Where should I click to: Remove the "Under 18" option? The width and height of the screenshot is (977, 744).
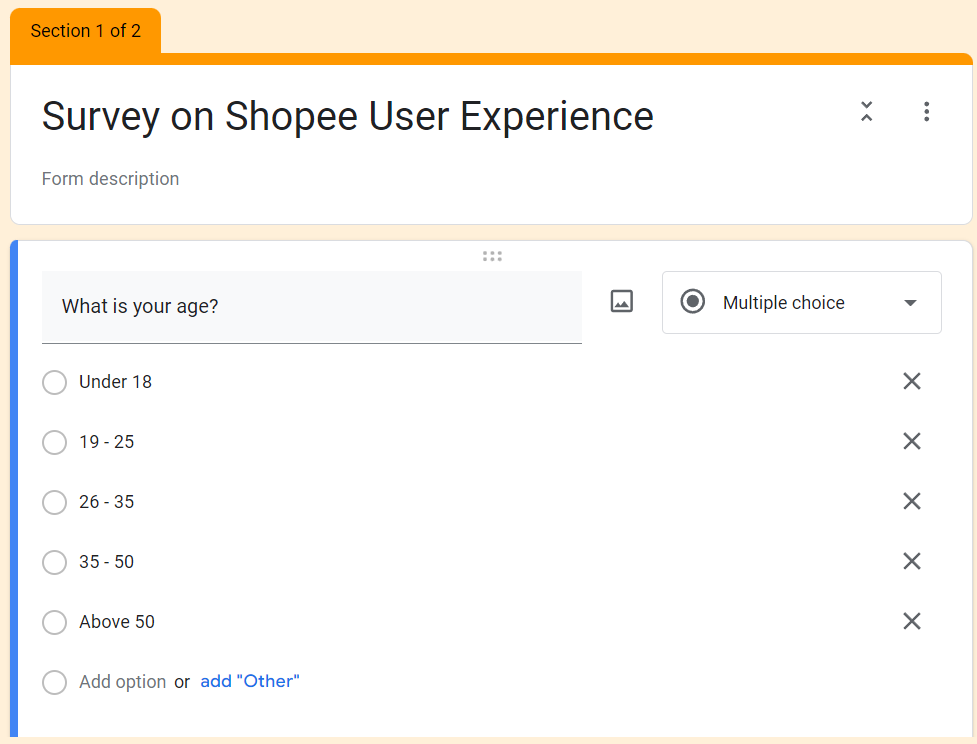tap(912, 381)
